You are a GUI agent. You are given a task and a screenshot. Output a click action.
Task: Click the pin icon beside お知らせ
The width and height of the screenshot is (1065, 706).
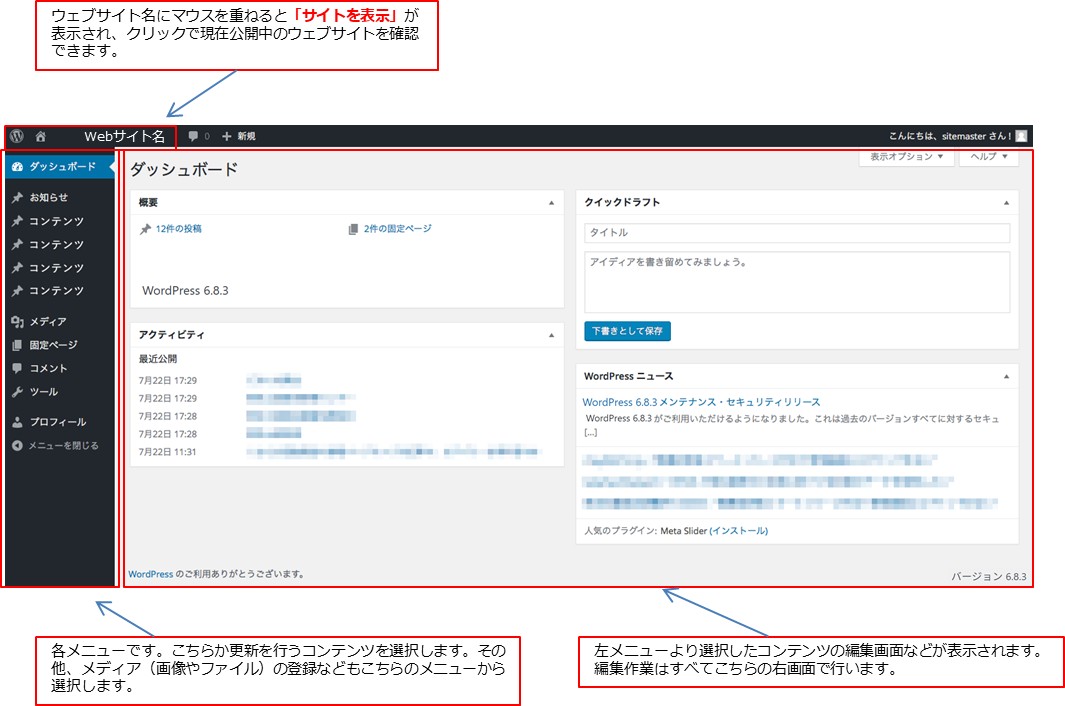pyautogui.click(x=18, y=198)
